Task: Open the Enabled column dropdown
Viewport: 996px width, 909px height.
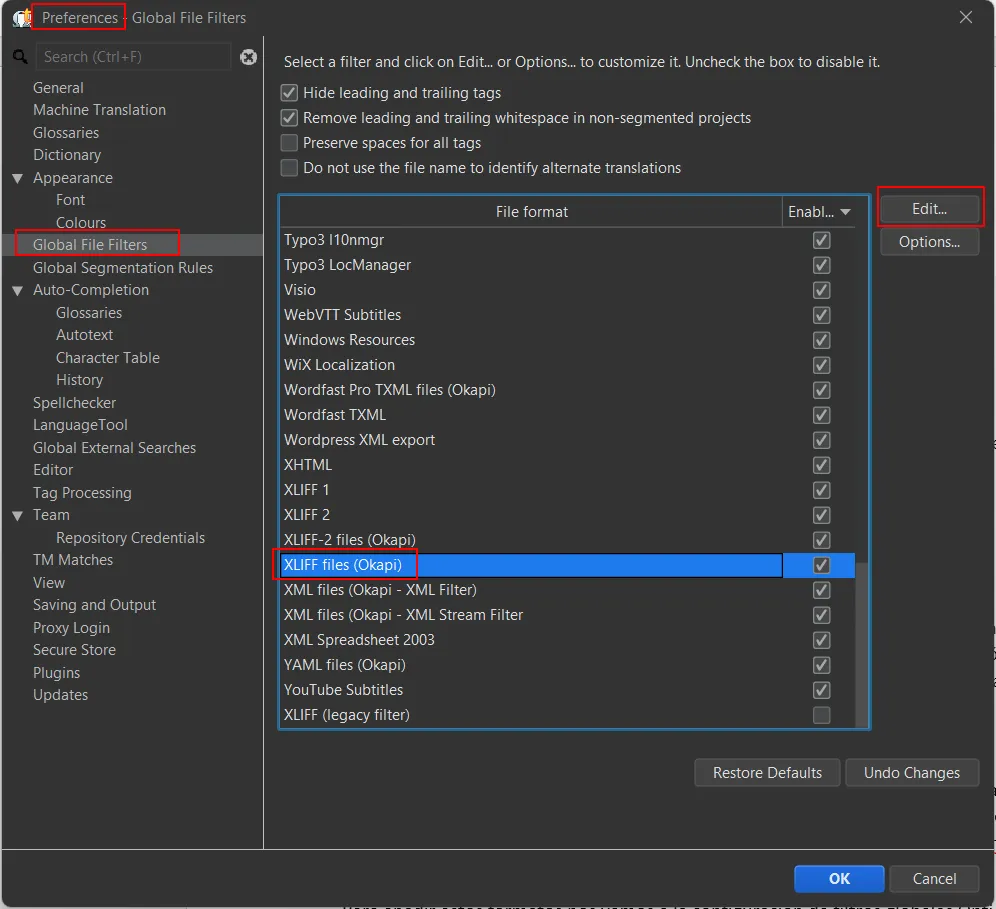Action: point(843,212)
